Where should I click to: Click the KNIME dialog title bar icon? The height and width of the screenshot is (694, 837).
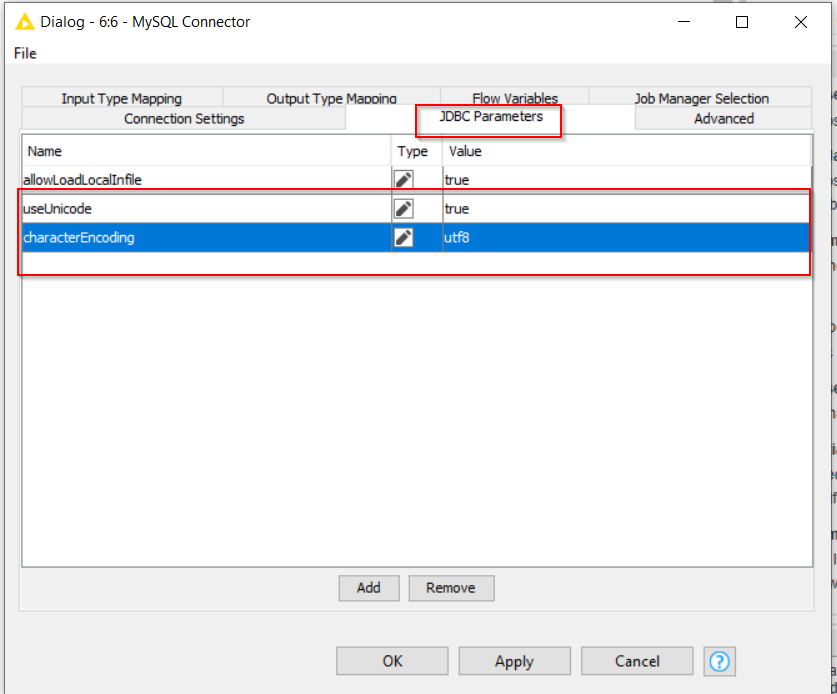pyautogui.click(x=25, y=22)
